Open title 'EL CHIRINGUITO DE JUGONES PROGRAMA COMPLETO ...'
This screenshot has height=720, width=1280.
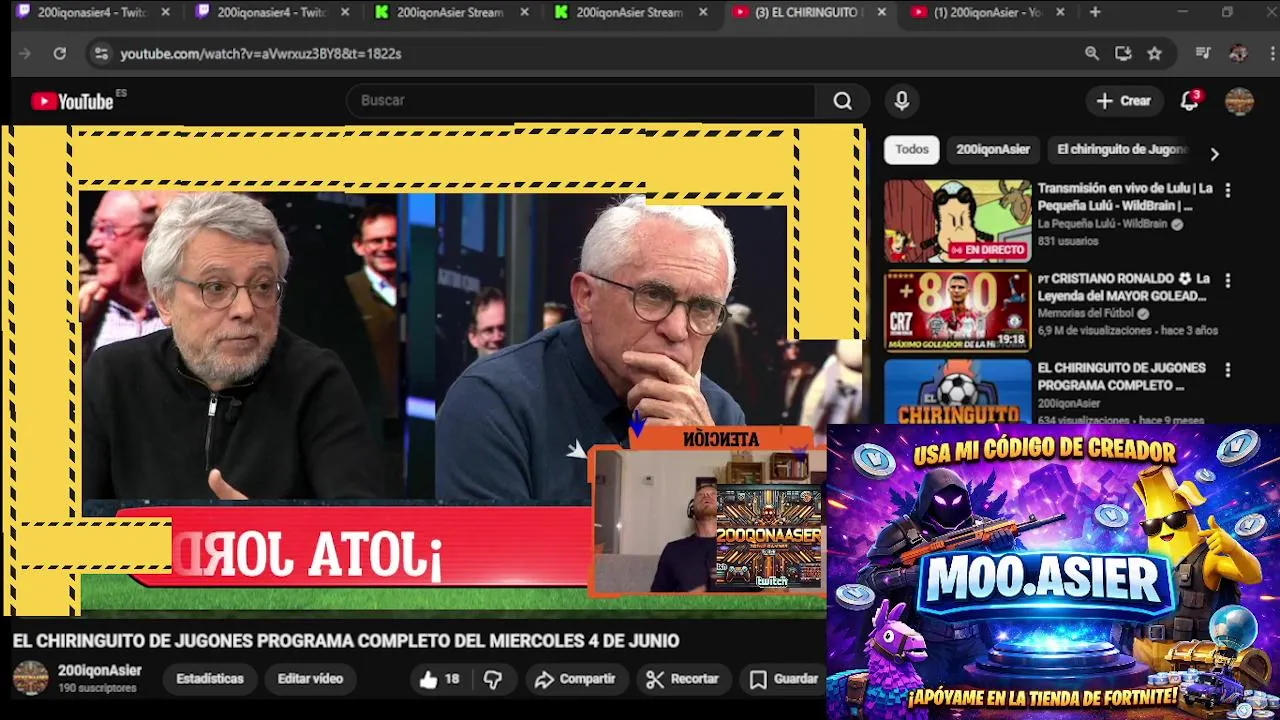click(1121, 377)
